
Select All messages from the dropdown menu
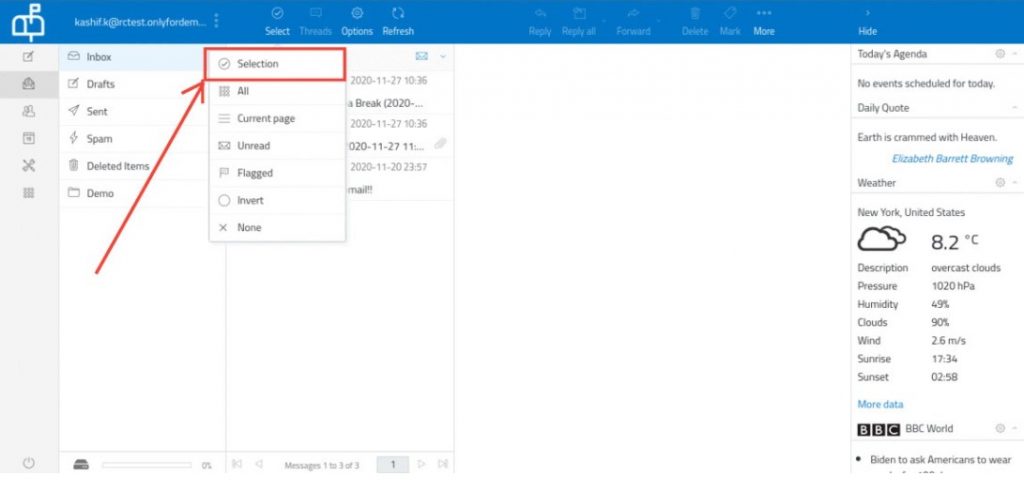243,91
